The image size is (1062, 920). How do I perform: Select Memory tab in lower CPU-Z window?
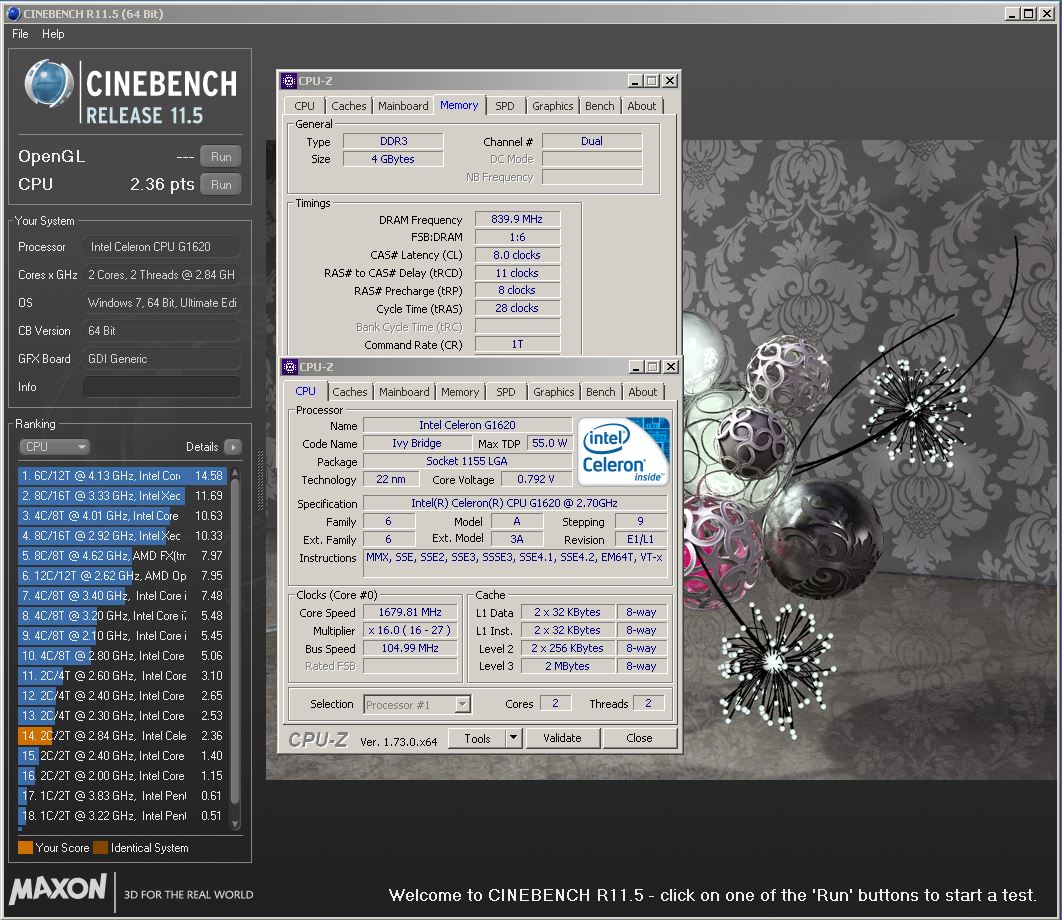point(460,392)
